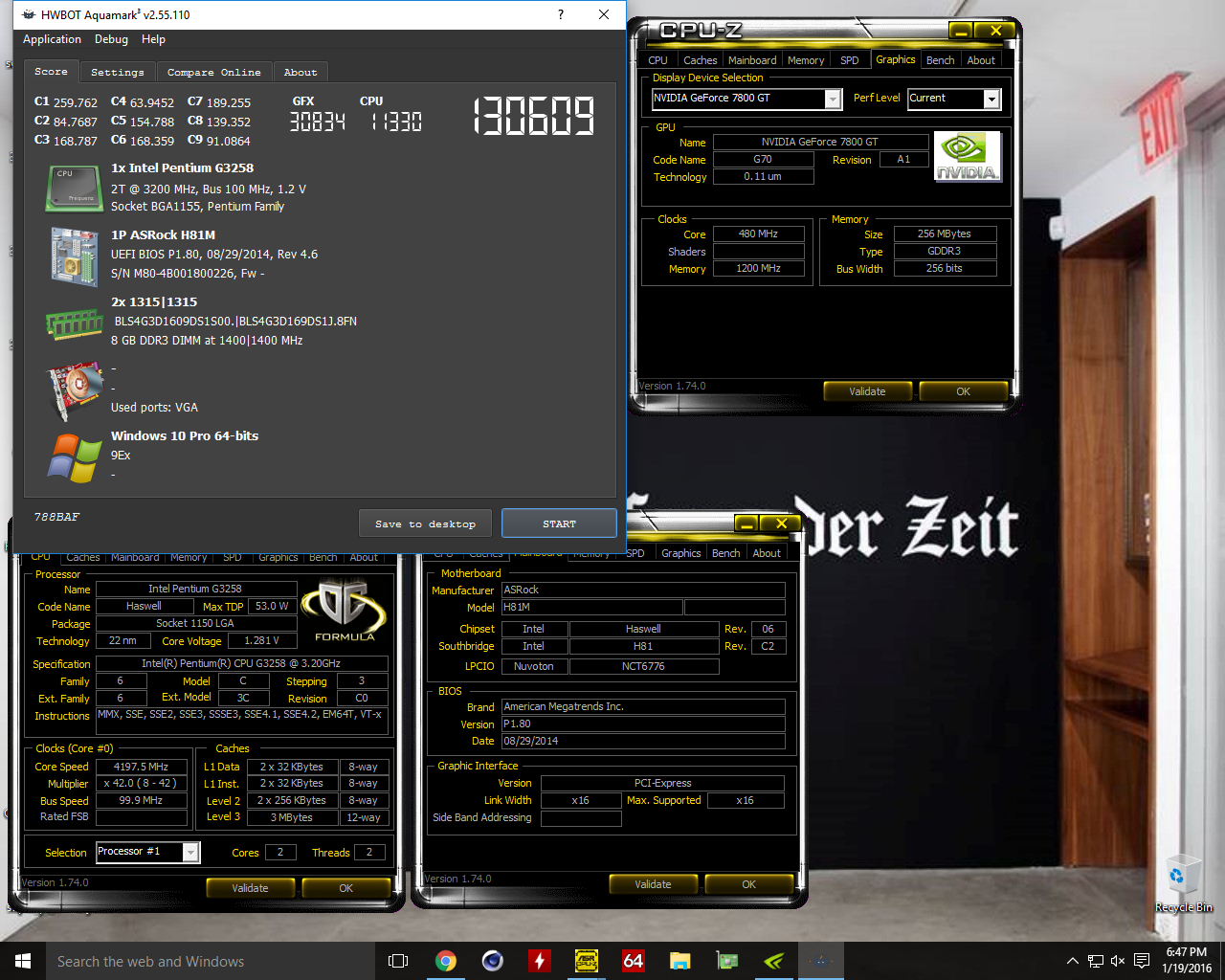Click the 788BAF code in Aquamark
The width and height of the screenshot is (1225, 980).
point(56,517)
